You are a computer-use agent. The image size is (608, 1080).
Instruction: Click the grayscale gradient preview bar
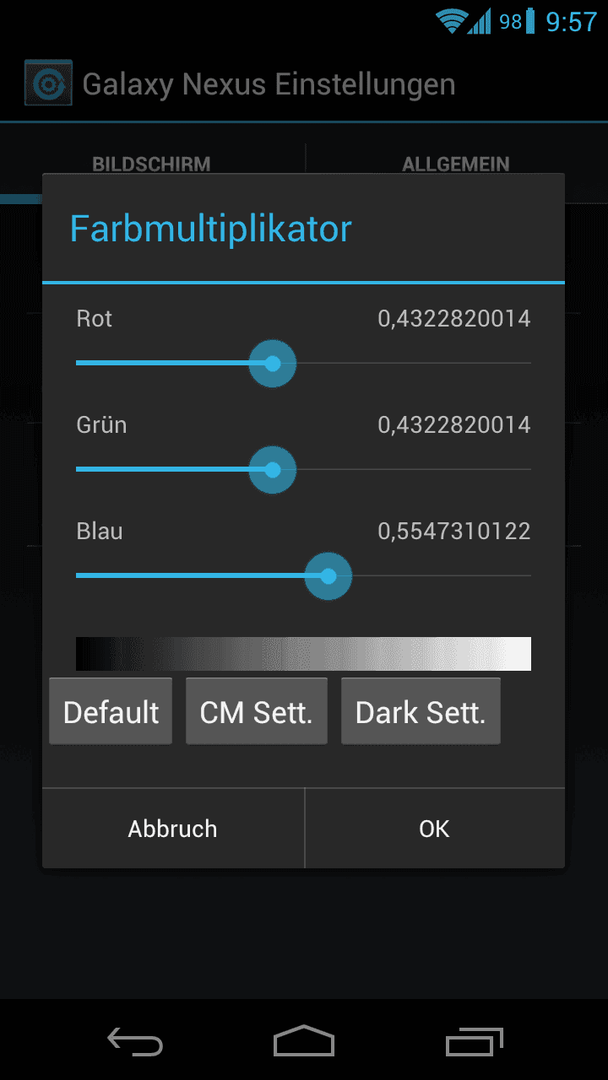pyautogui.click(x=304, y=654)
